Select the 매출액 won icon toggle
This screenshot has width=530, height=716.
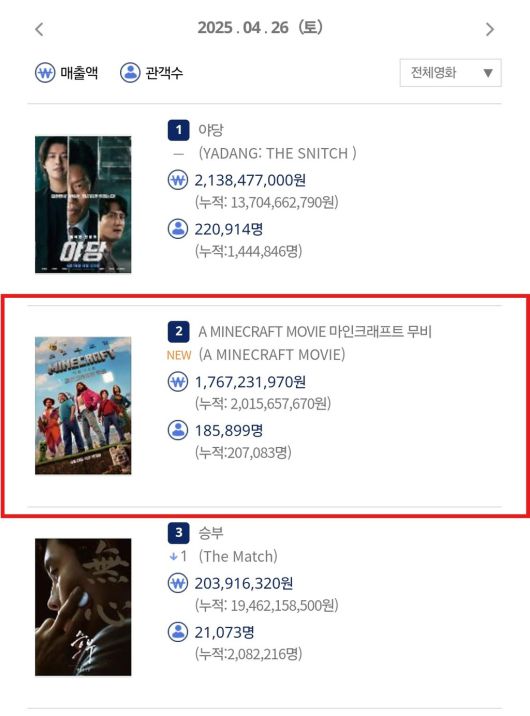pos(45,73)
